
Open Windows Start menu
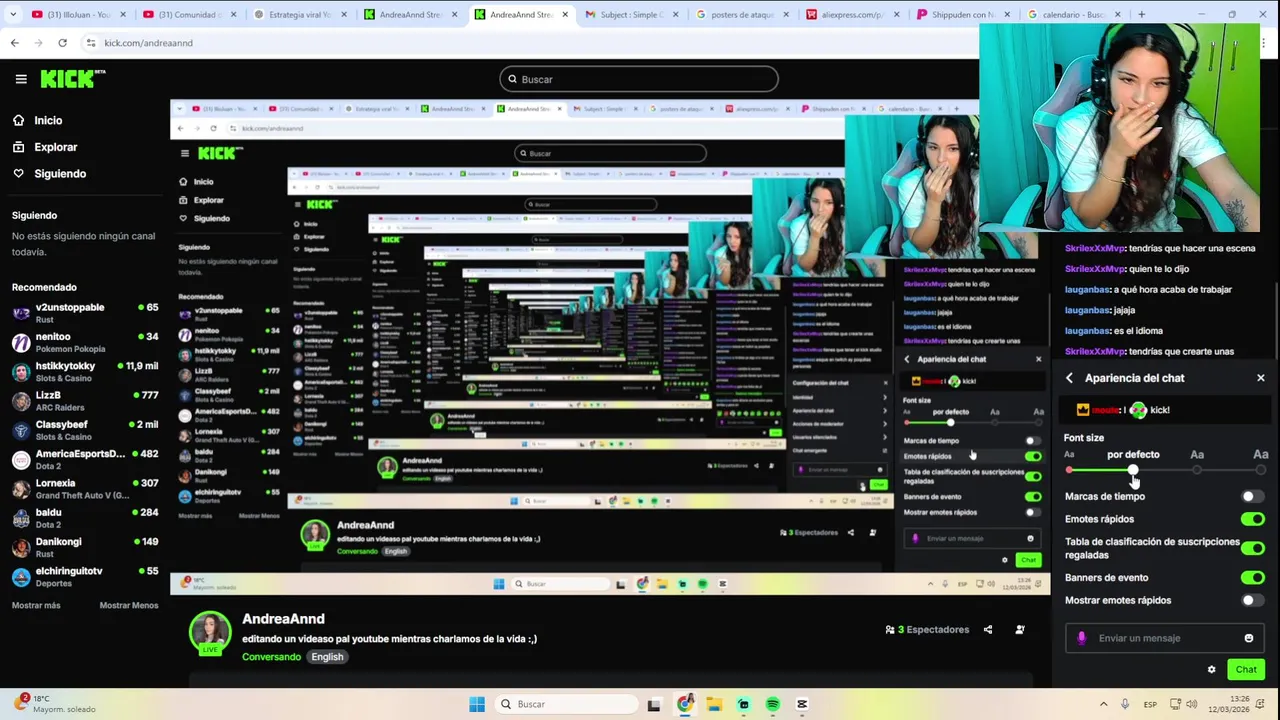(477, 704)
